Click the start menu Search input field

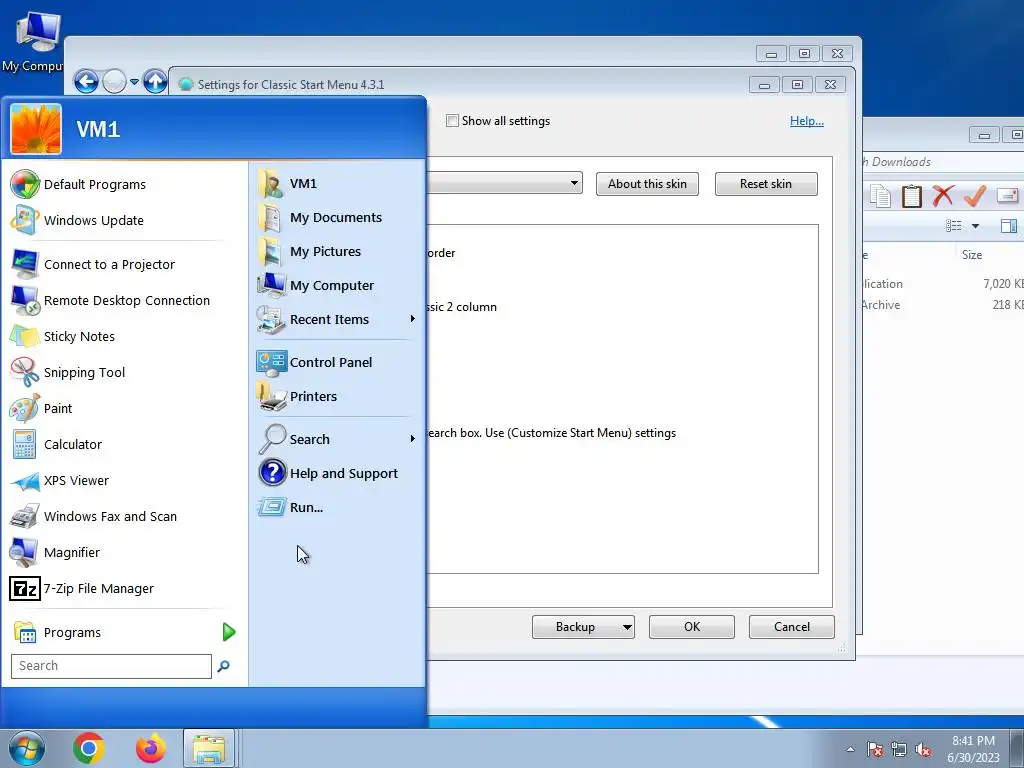point(112,666)
